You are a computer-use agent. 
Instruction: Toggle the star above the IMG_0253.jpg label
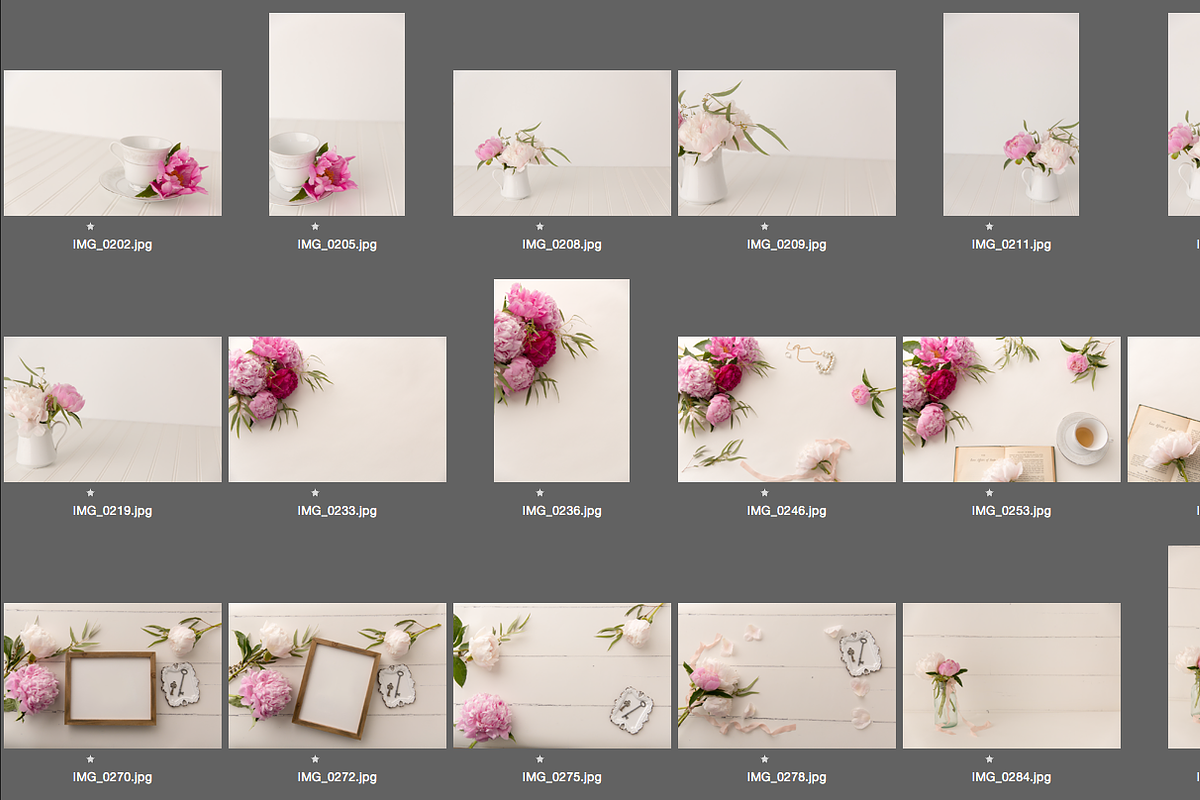989,493
